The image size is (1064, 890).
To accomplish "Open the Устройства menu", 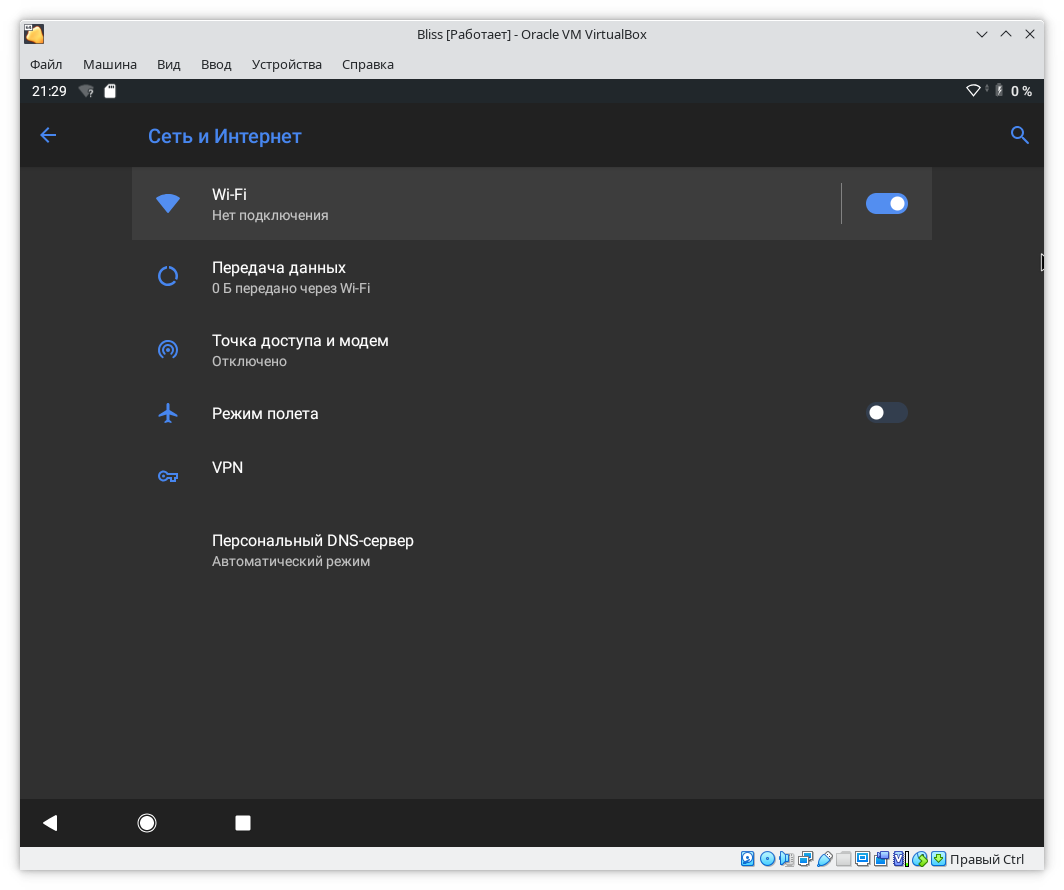I will pos(287,64).
